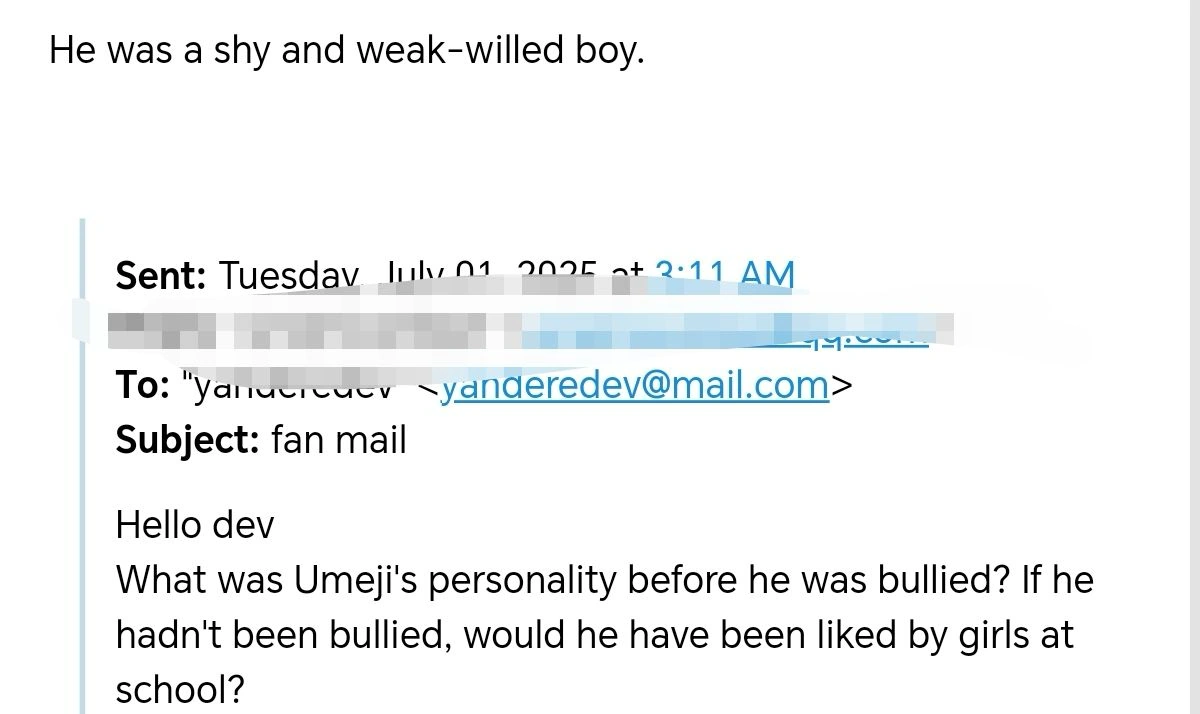Click the reply text about shy boy
The width and height of the screenshot is (1200, 714).
point(347,50)
